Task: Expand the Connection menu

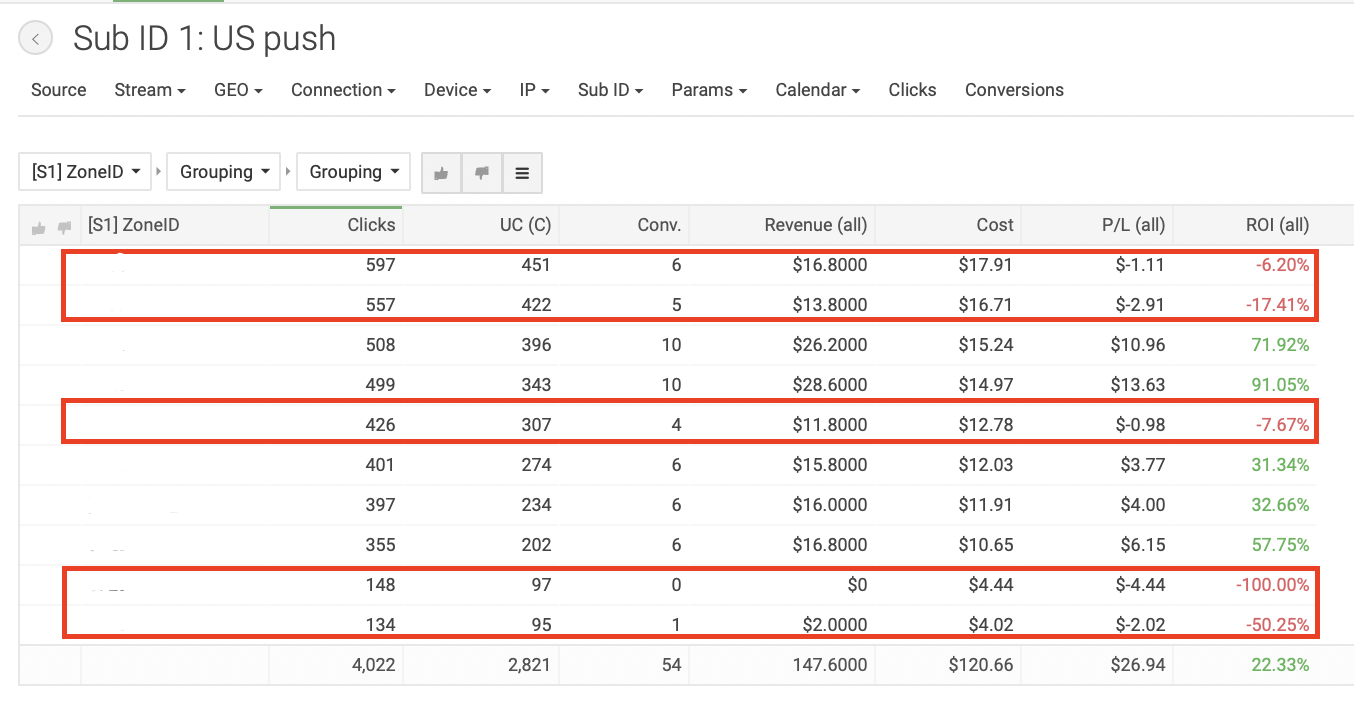Action: [x=343, y=90]
